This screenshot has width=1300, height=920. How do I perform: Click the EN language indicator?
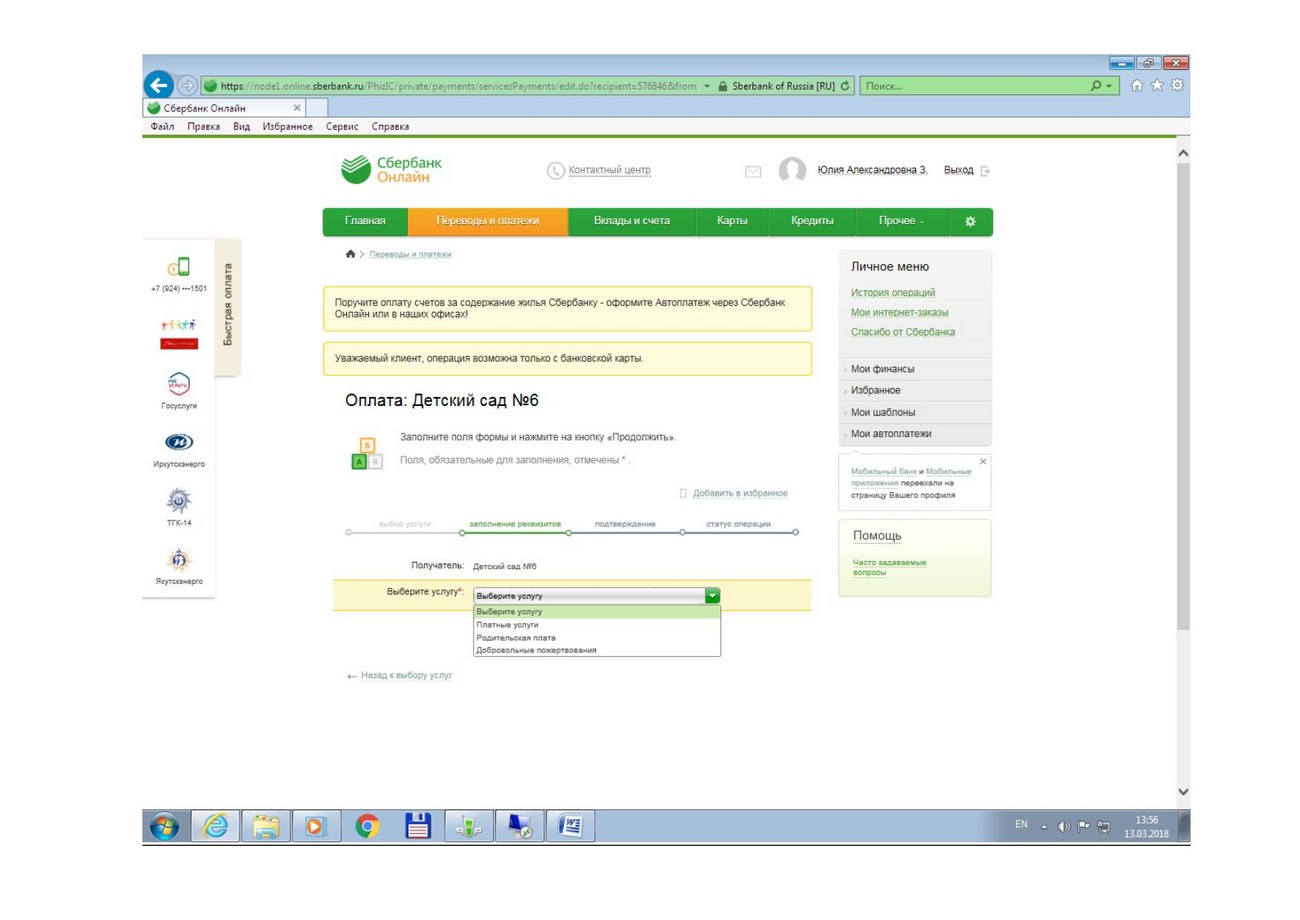coord(1021,825)
